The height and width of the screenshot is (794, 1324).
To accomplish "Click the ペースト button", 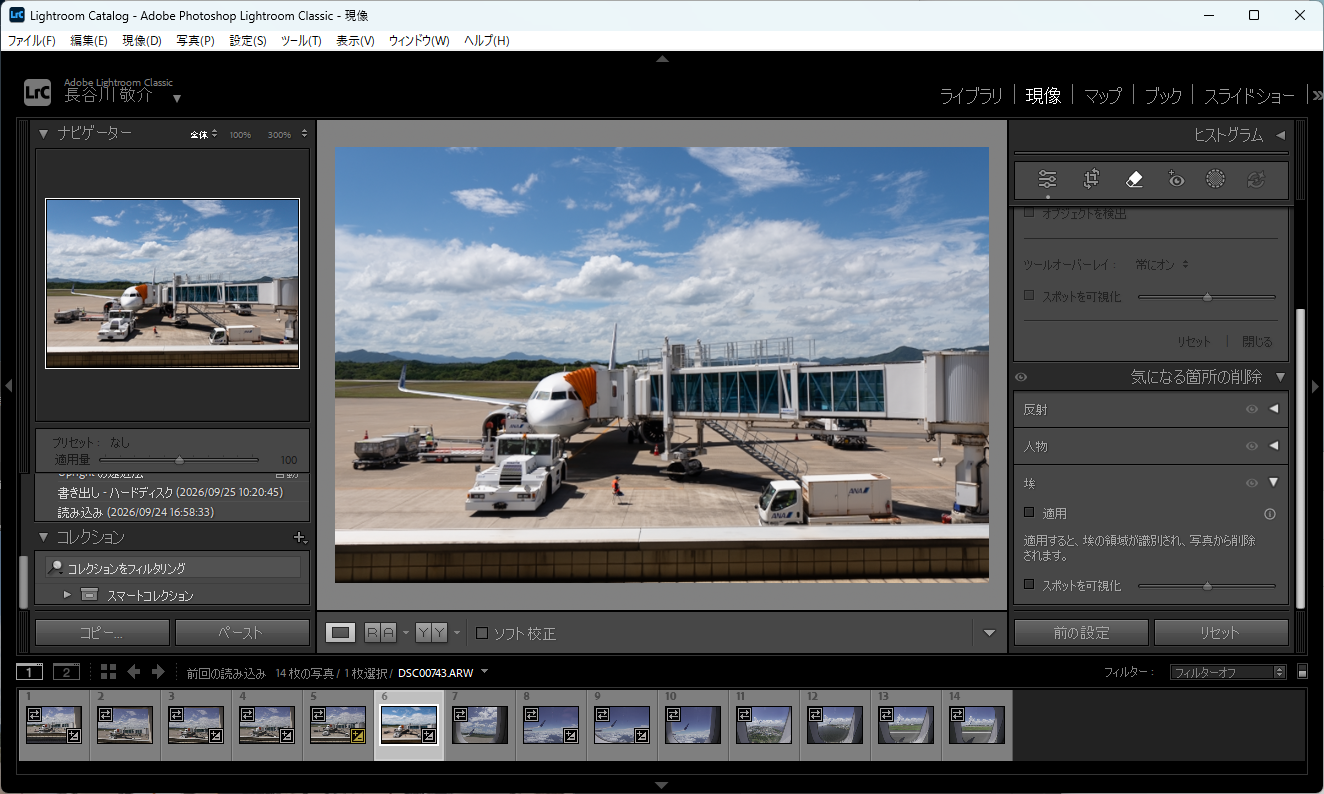I will tap(242, 633).
